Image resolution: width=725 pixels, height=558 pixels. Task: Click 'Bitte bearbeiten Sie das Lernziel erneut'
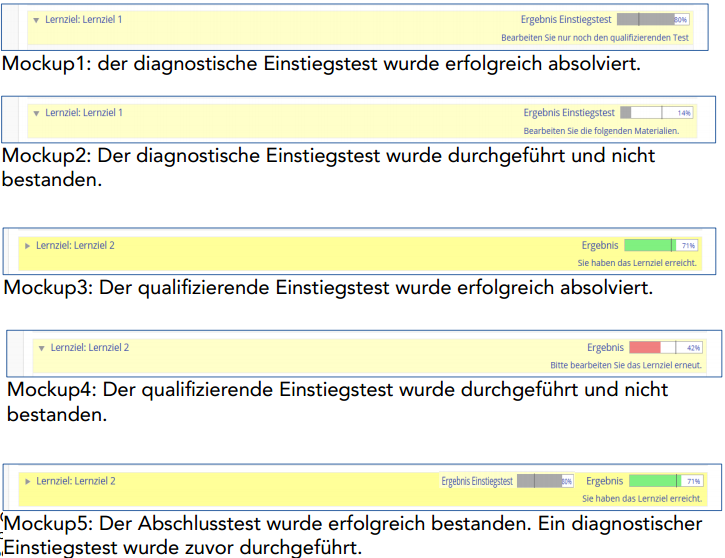[x=626, y=365]
